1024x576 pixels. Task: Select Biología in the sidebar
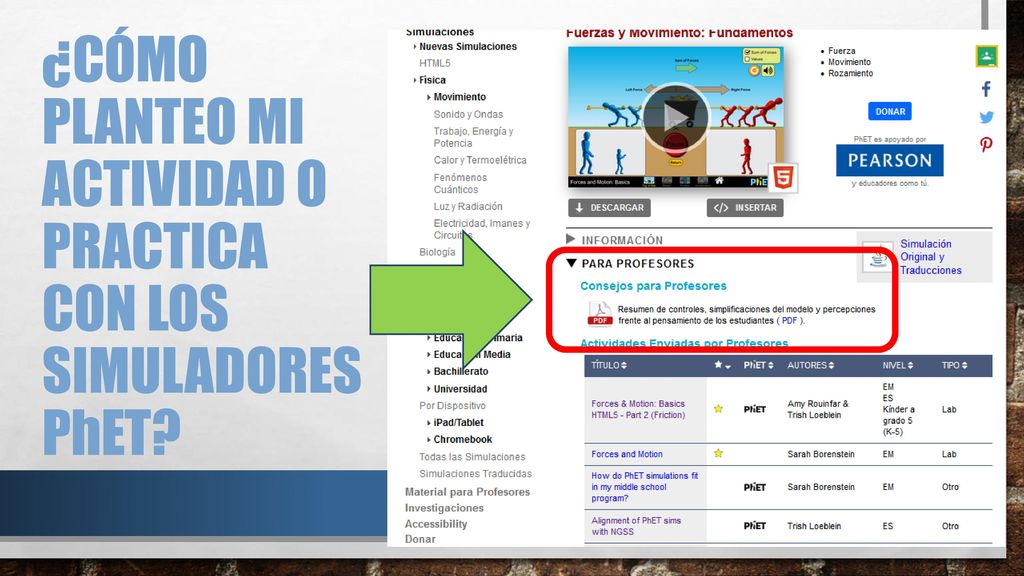(438, 252)
